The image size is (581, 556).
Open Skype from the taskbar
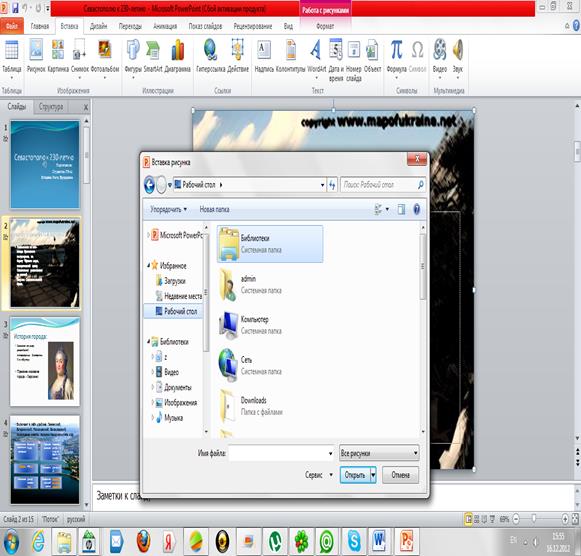[x=353, y=541]
